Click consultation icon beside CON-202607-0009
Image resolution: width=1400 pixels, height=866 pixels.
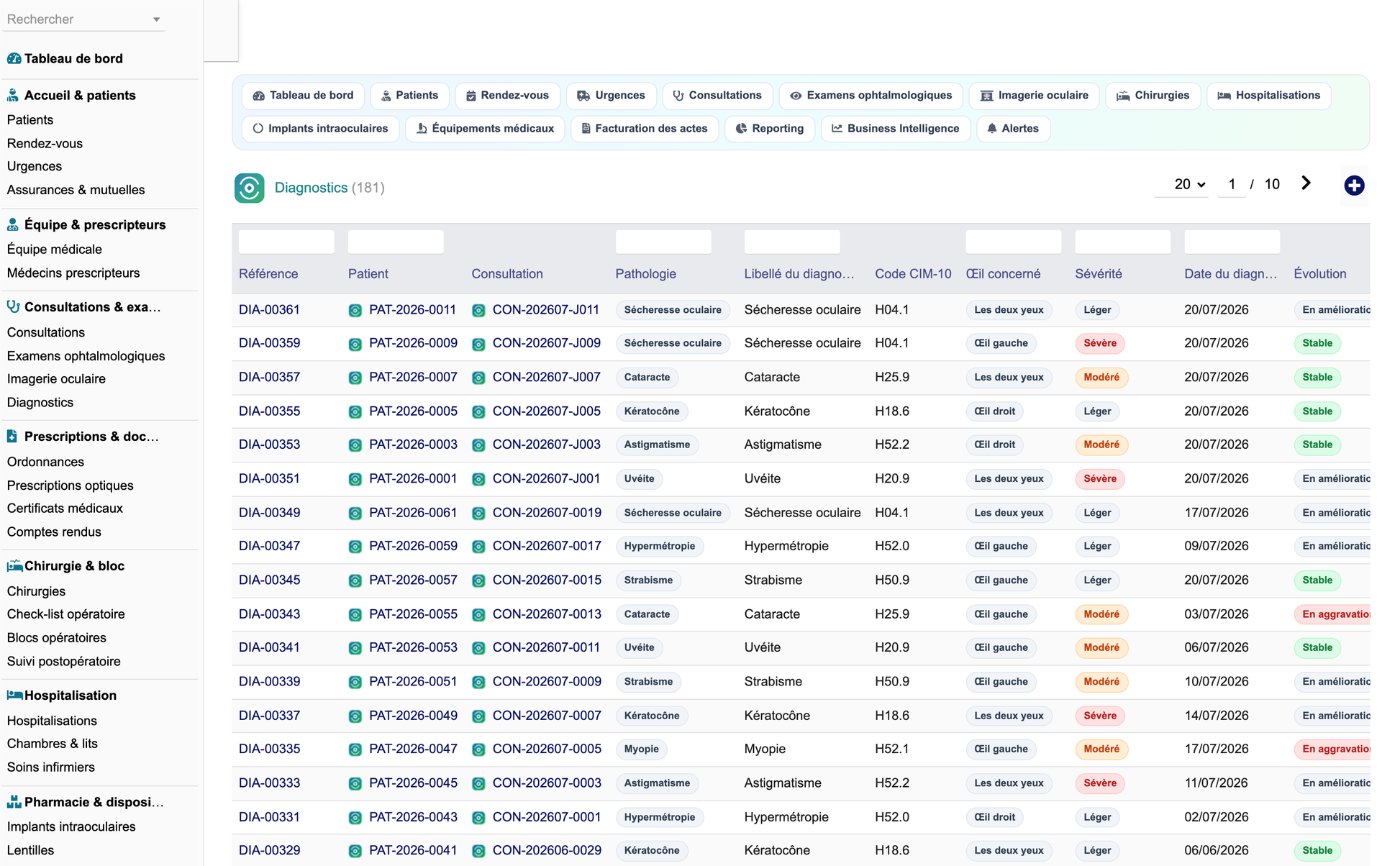pyautogui.click(x=478, y=682)
